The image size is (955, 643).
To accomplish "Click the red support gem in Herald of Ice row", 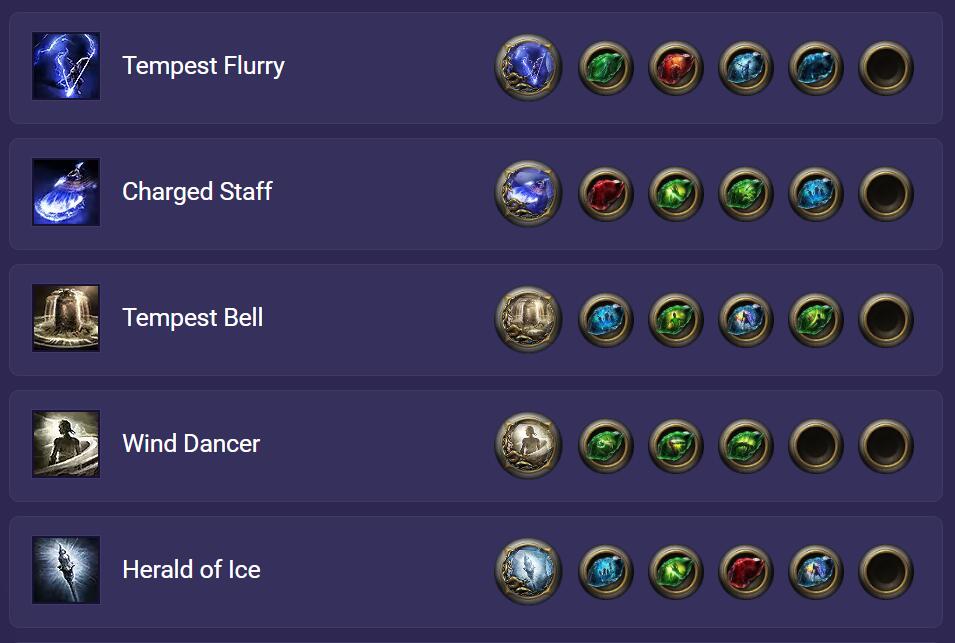I will pos(745,572).
